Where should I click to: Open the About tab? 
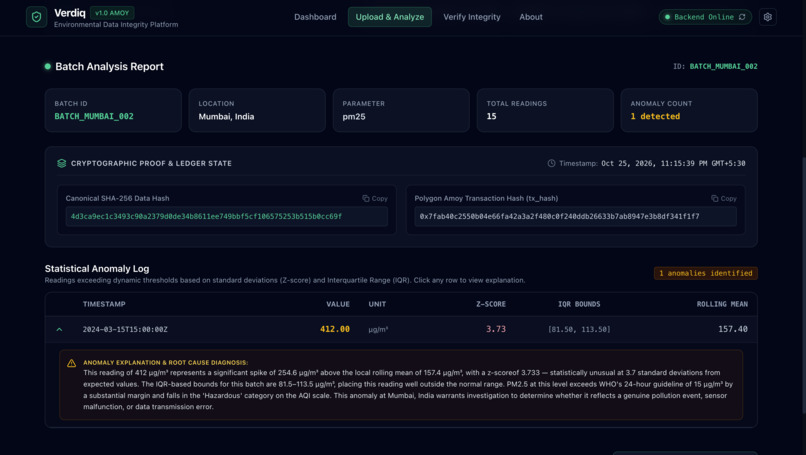530,17
